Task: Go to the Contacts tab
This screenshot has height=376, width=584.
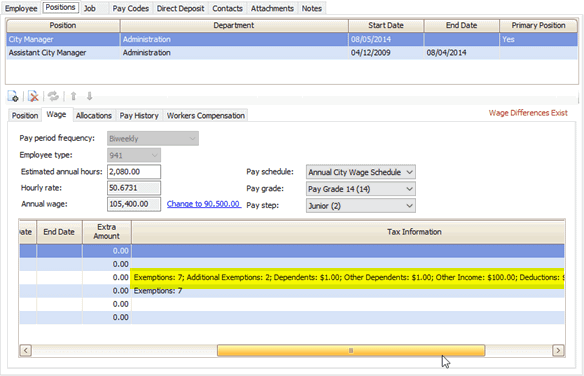Action: point(227,8)
